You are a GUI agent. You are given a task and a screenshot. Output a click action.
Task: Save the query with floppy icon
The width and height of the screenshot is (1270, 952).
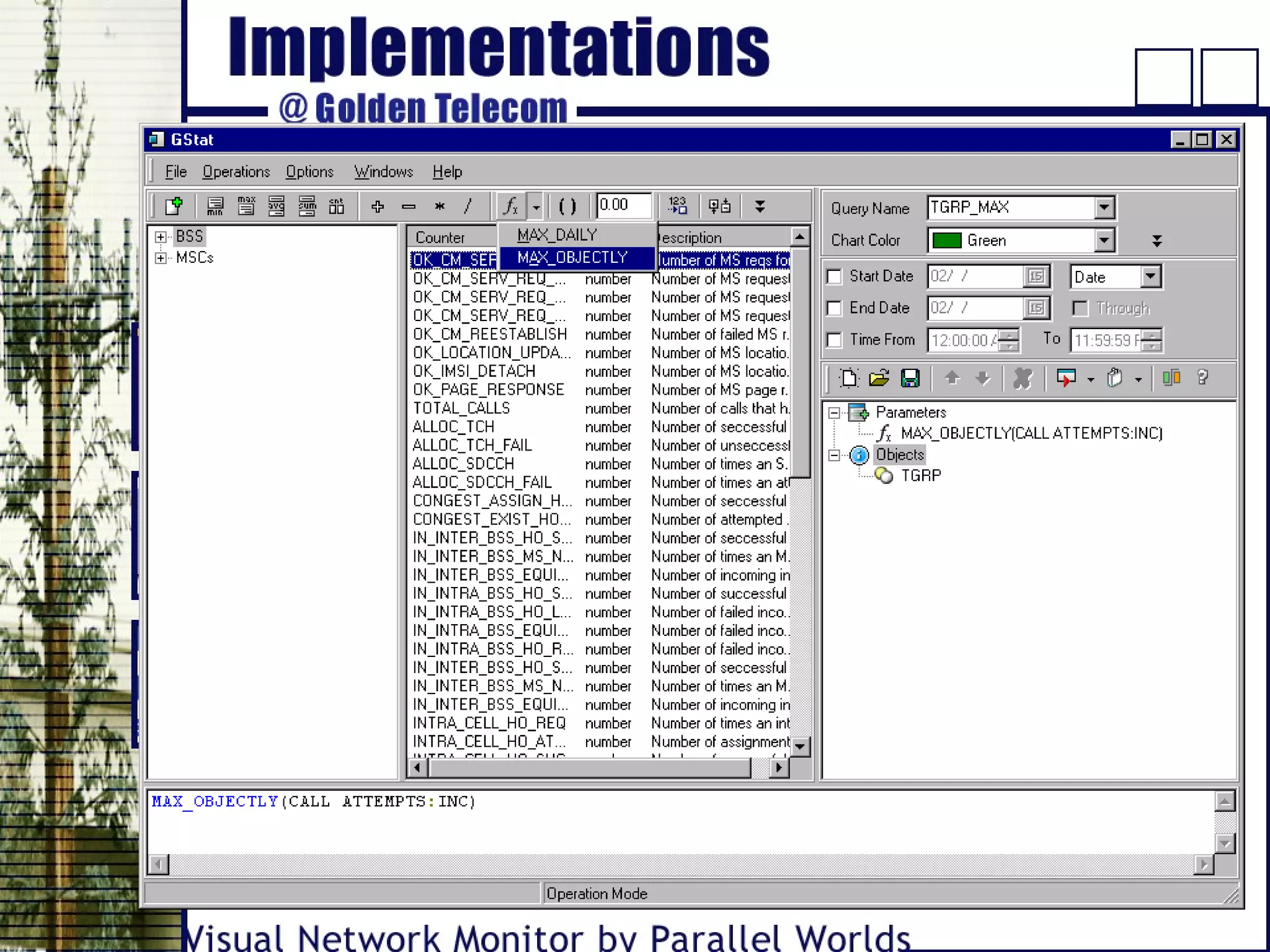[x=910, y=378]
